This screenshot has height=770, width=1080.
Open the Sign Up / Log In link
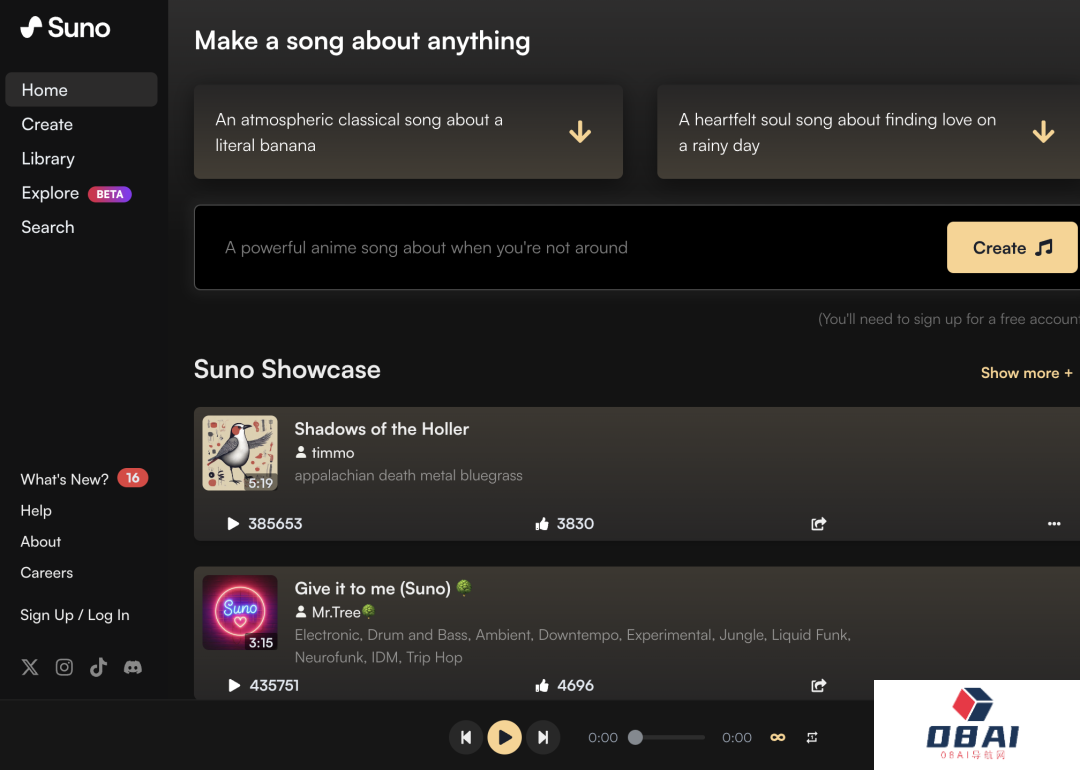[75, 615]
